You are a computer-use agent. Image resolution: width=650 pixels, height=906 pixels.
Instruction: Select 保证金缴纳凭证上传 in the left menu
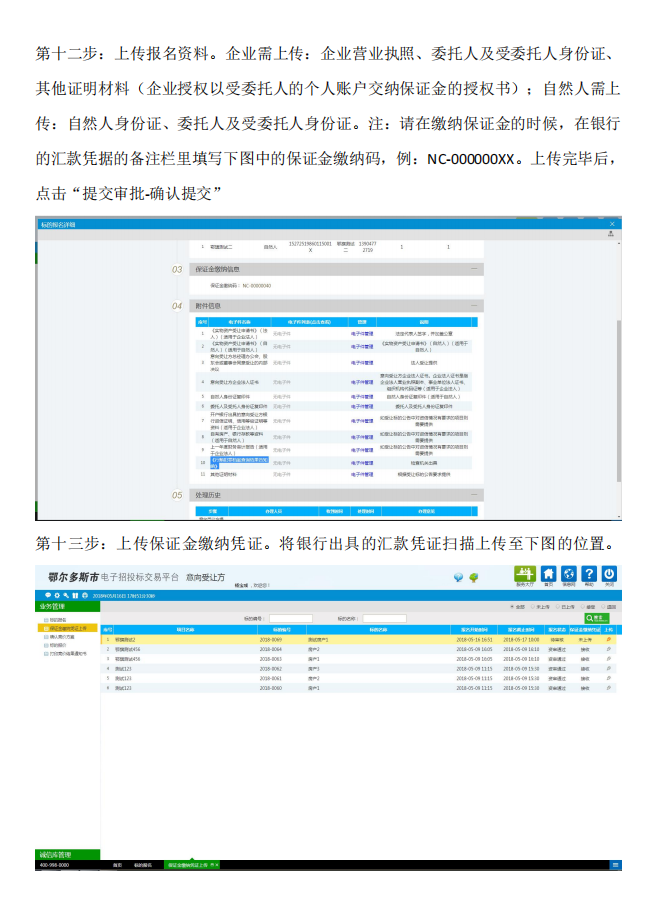68,628
